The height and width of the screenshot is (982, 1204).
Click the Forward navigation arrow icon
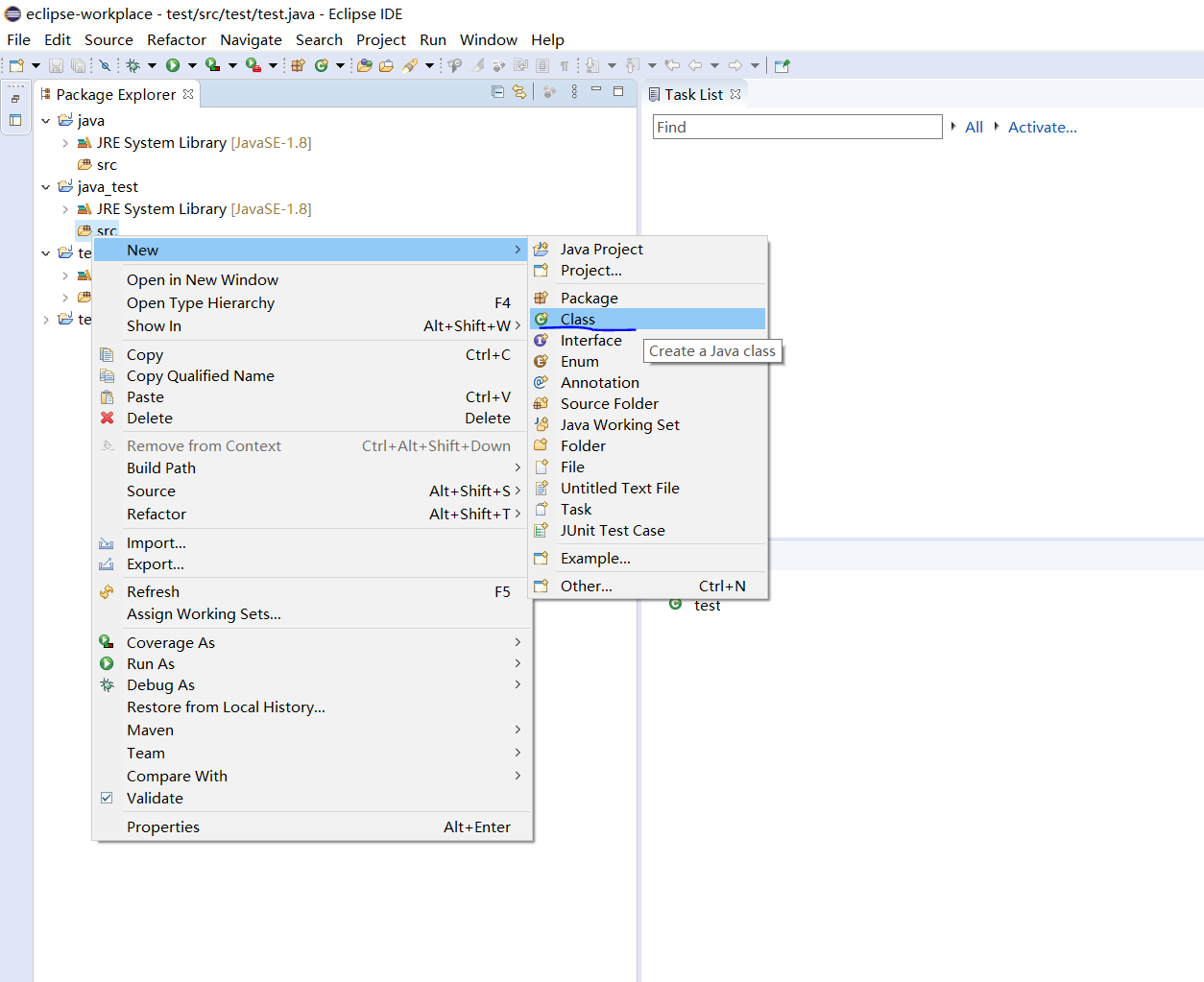point(735,65)
